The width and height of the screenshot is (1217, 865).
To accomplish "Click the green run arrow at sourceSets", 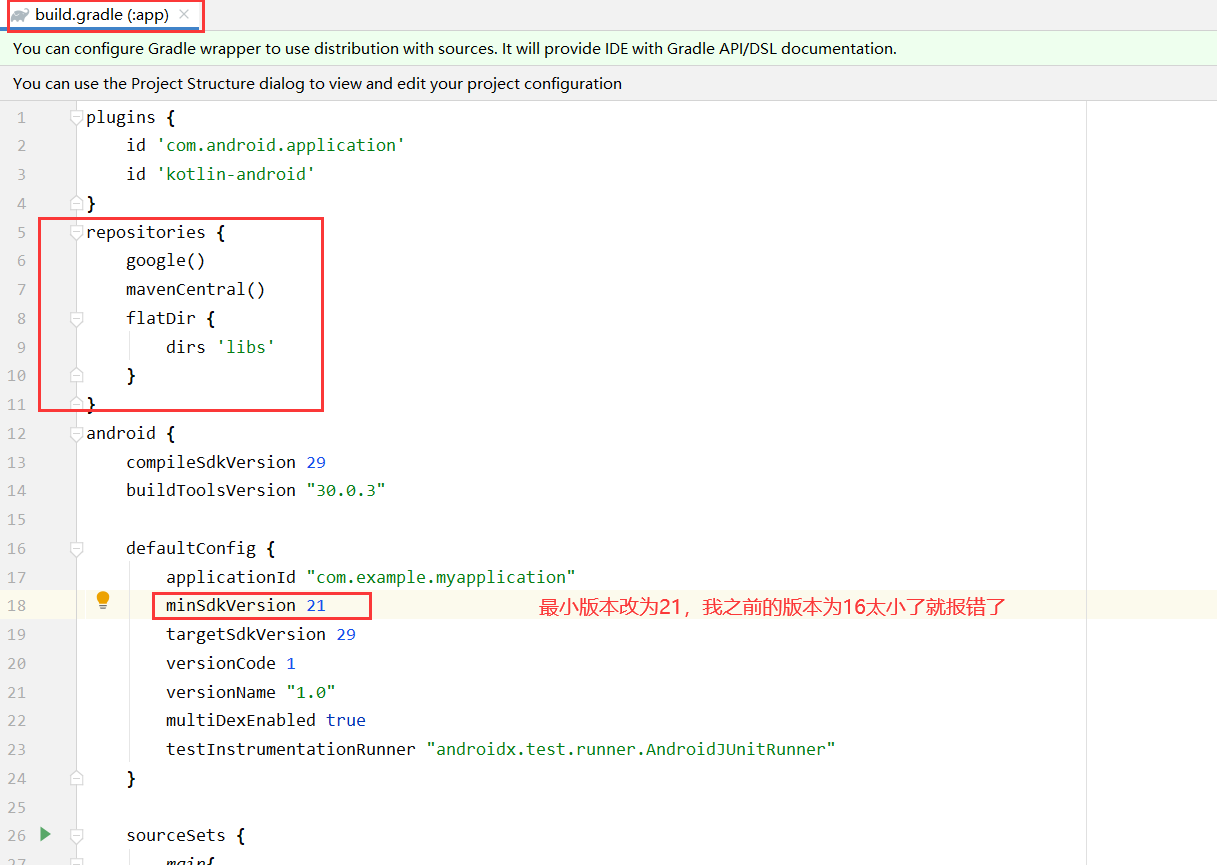I will [44, 833].
